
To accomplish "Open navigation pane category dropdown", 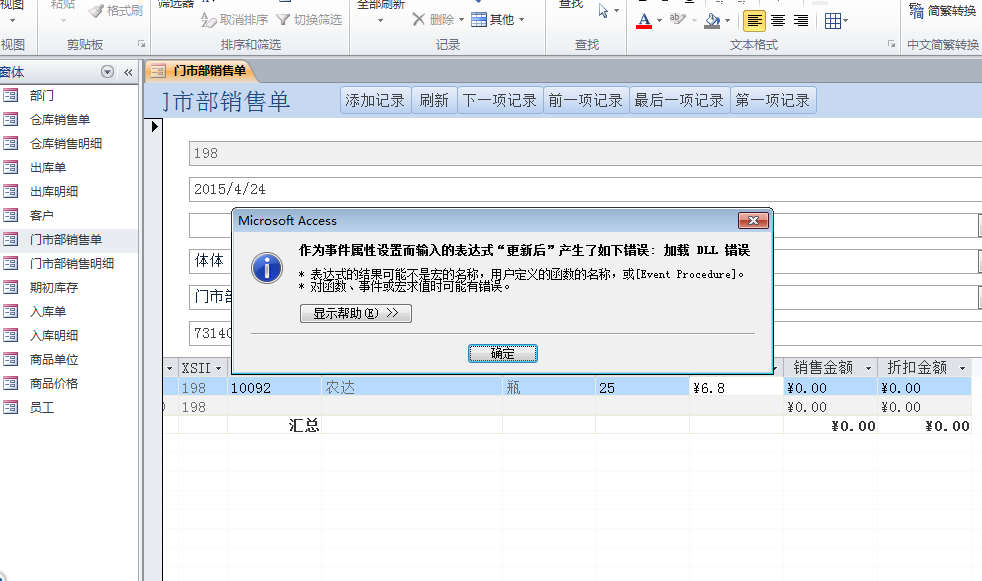I will [x=108, y=72].
